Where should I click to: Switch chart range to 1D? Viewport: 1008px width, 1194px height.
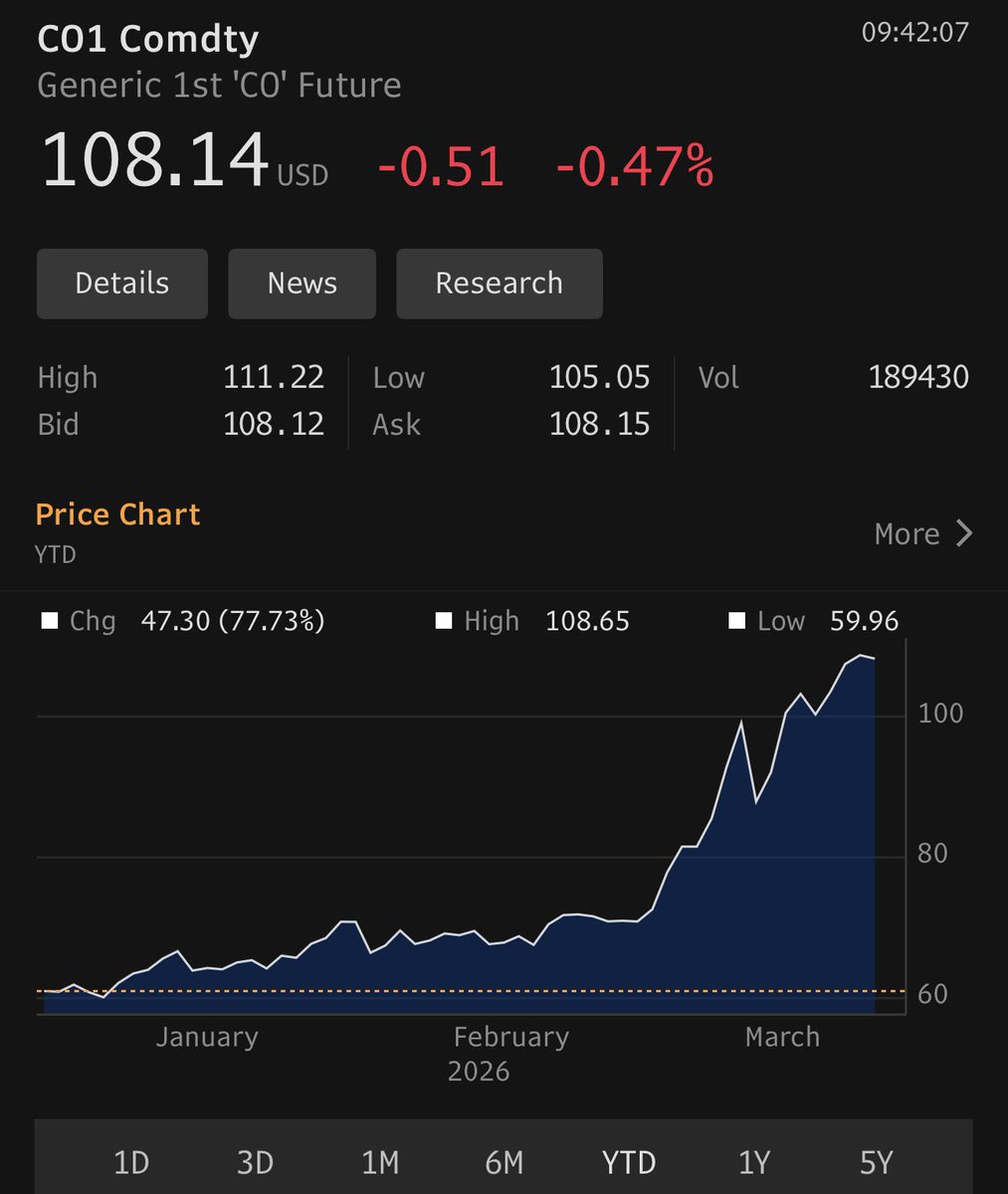[x=130, y=1162]
